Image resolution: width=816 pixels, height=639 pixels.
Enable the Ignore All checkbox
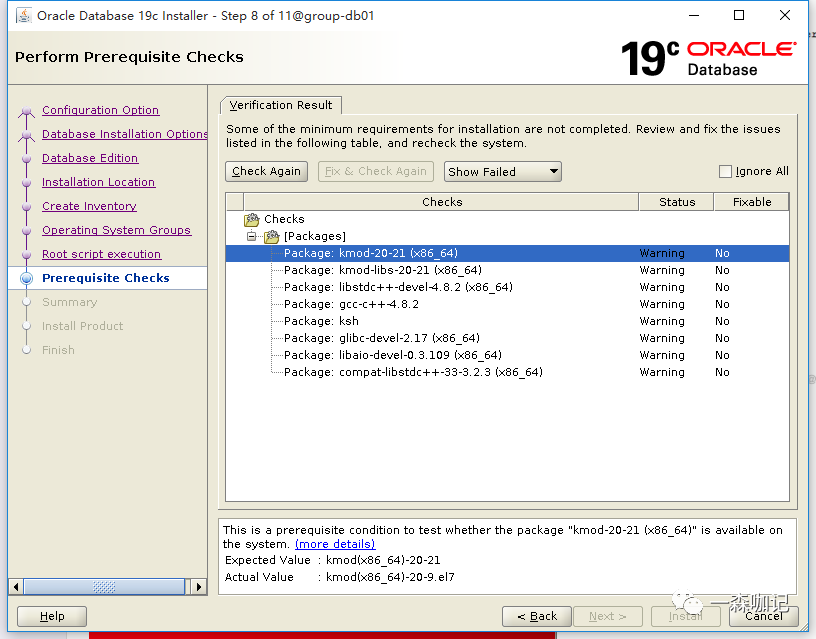(x=725, y=171)
